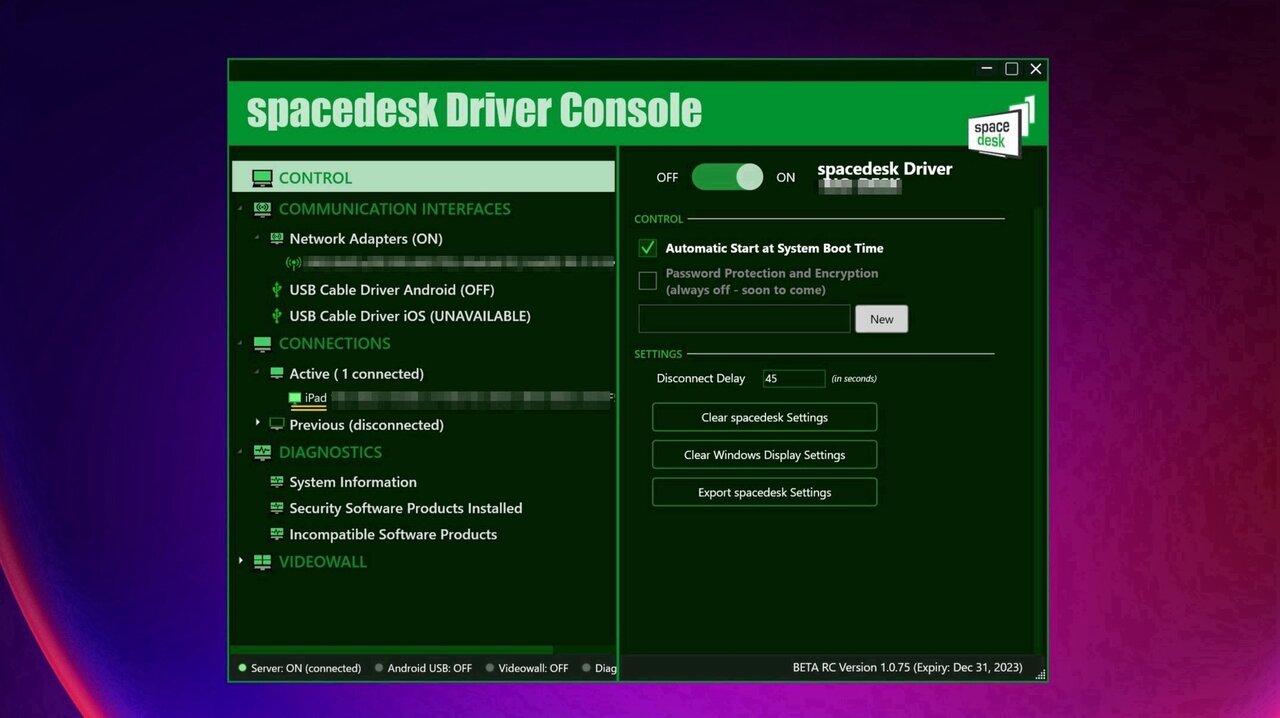The height and width of the screenshot is (718, 1280).
Task: Minimize the Driver Console window
Action: click(987, 69)
